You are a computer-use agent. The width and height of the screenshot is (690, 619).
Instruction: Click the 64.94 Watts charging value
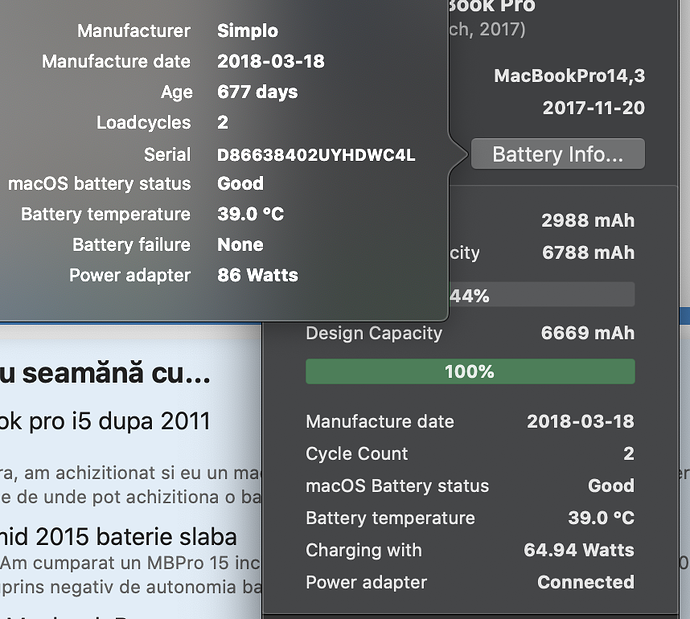point(578,550)
